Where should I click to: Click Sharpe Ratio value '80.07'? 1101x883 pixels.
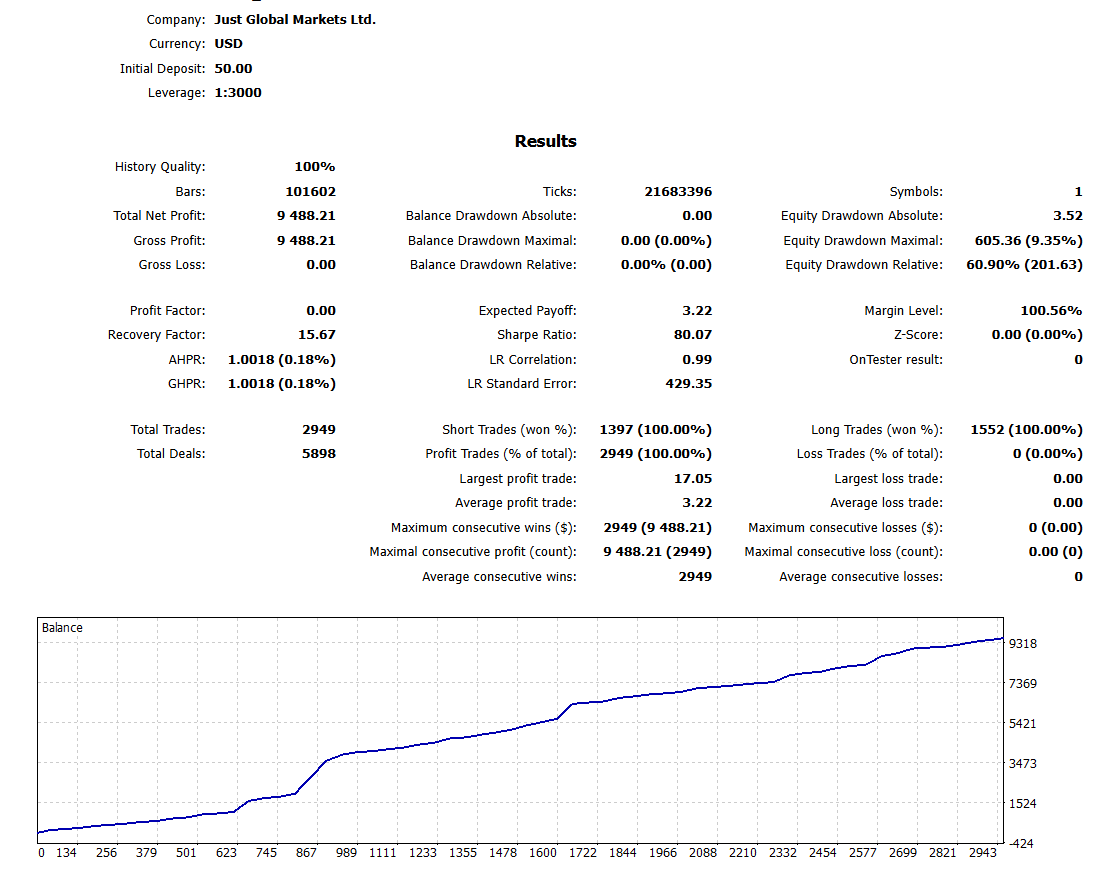[x=693, y=335]
